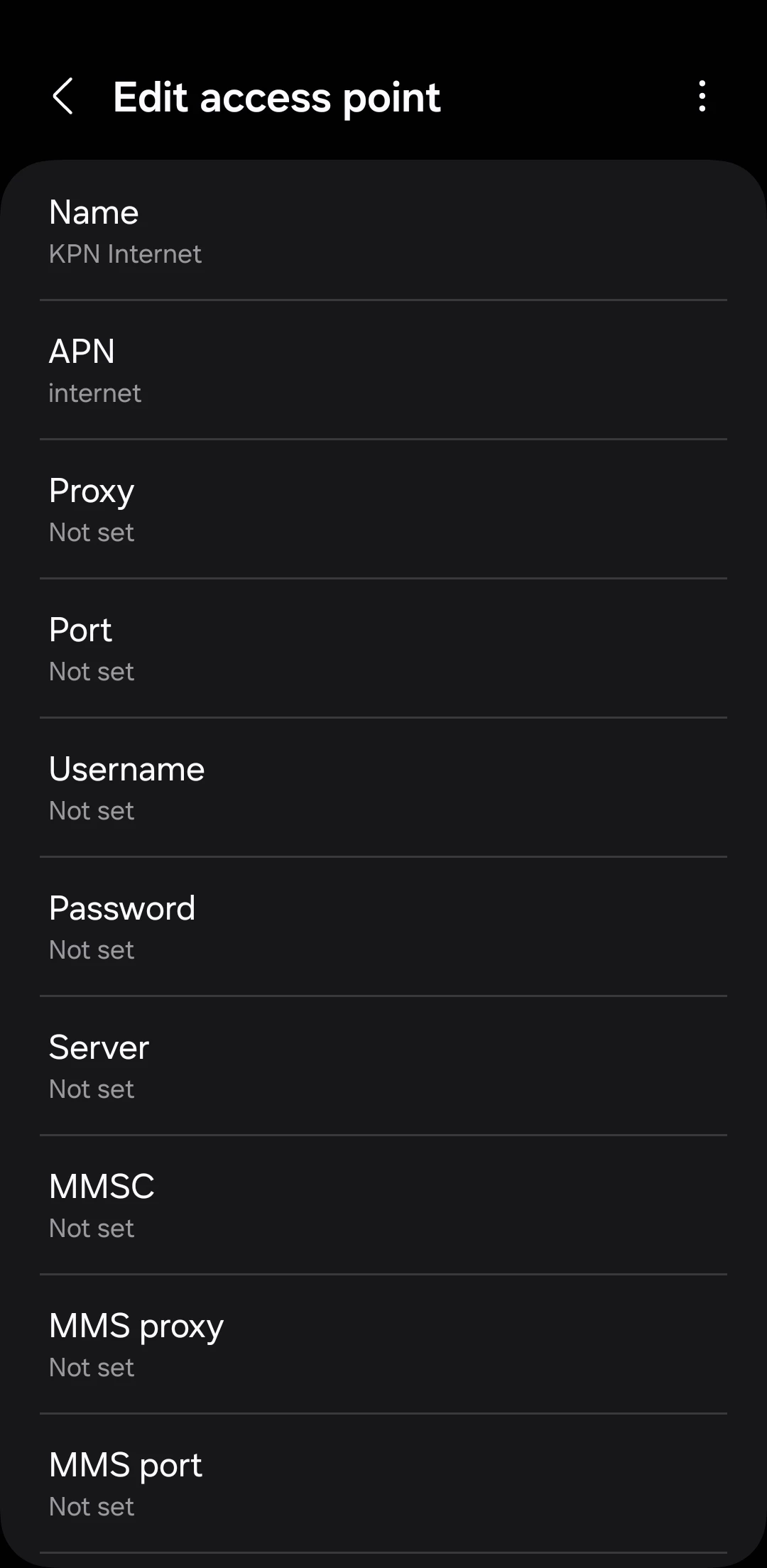Tap the back arrow icon

[63, 97]
